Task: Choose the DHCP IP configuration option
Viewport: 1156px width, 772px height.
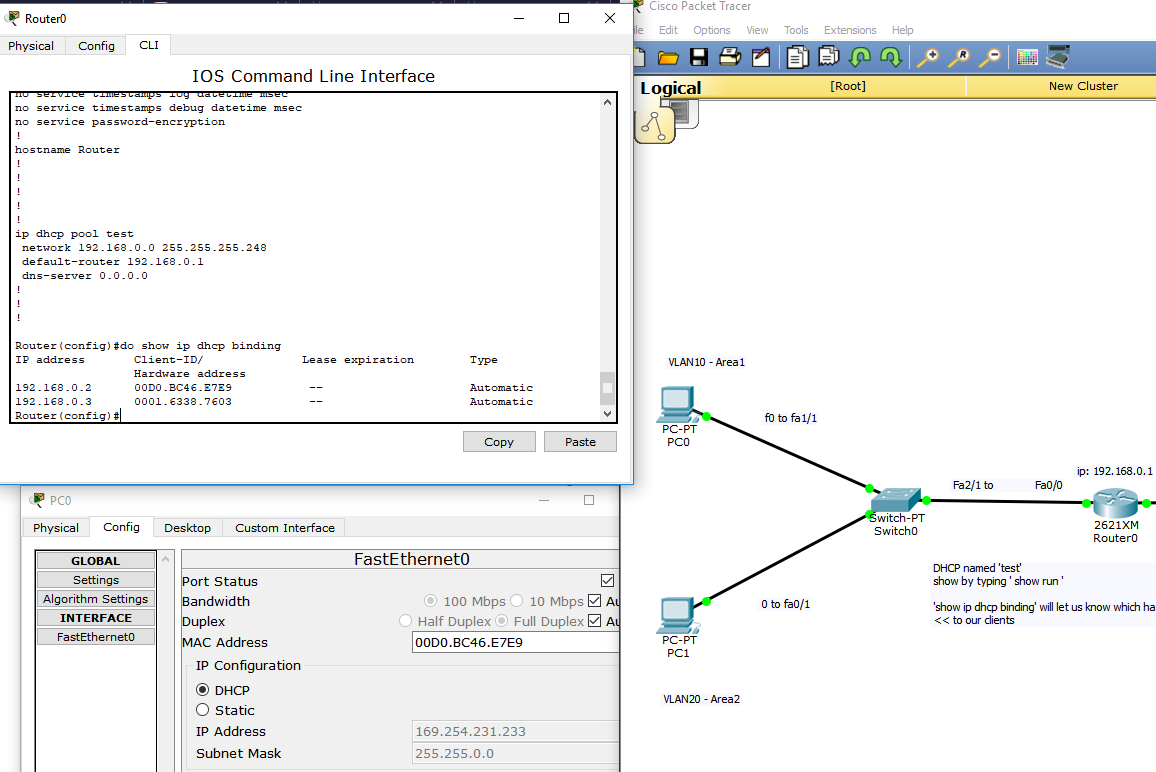Action: [x=203, y=690]
